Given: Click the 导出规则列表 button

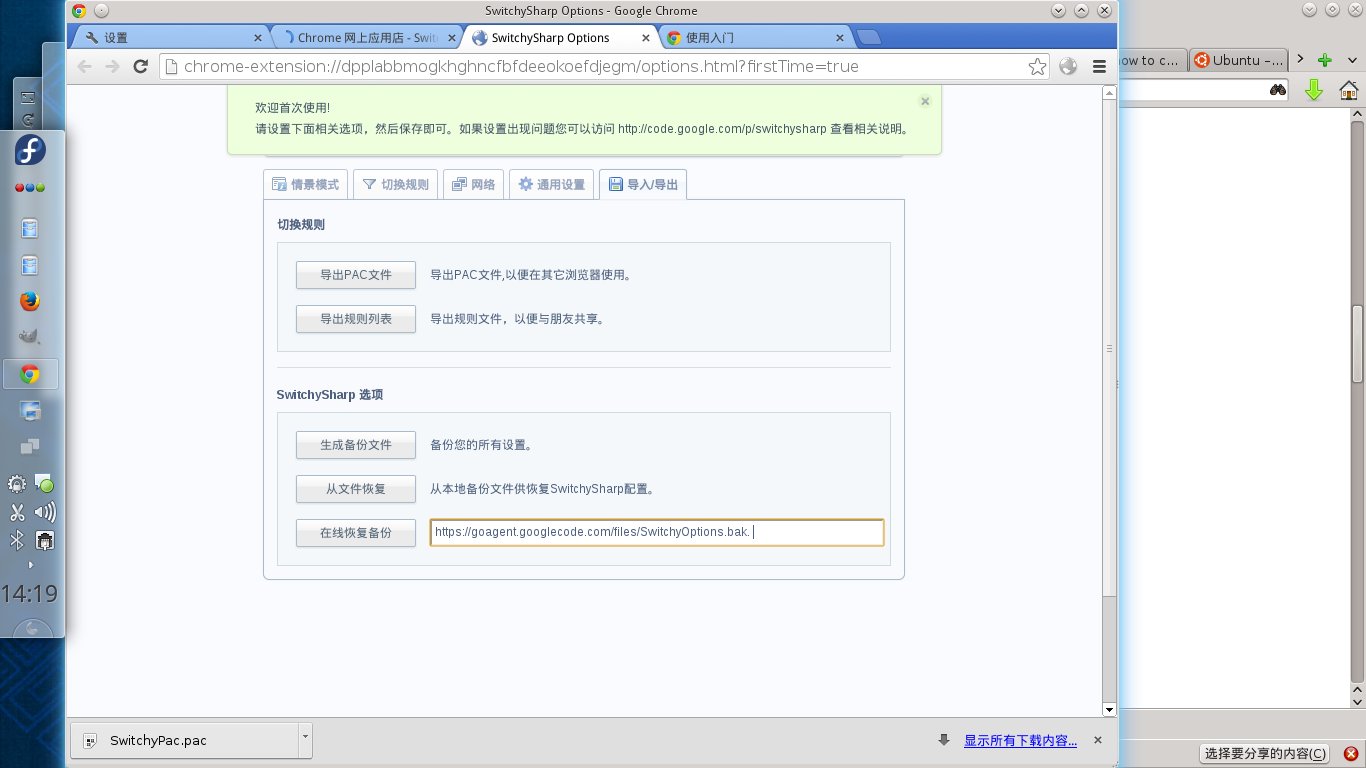Looking at the screenshot, I should (356, 319).
